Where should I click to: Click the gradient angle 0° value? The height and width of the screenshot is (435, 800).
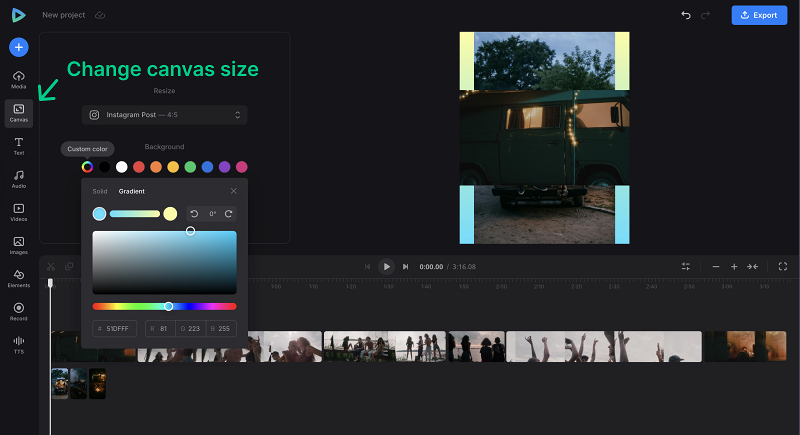212,214
